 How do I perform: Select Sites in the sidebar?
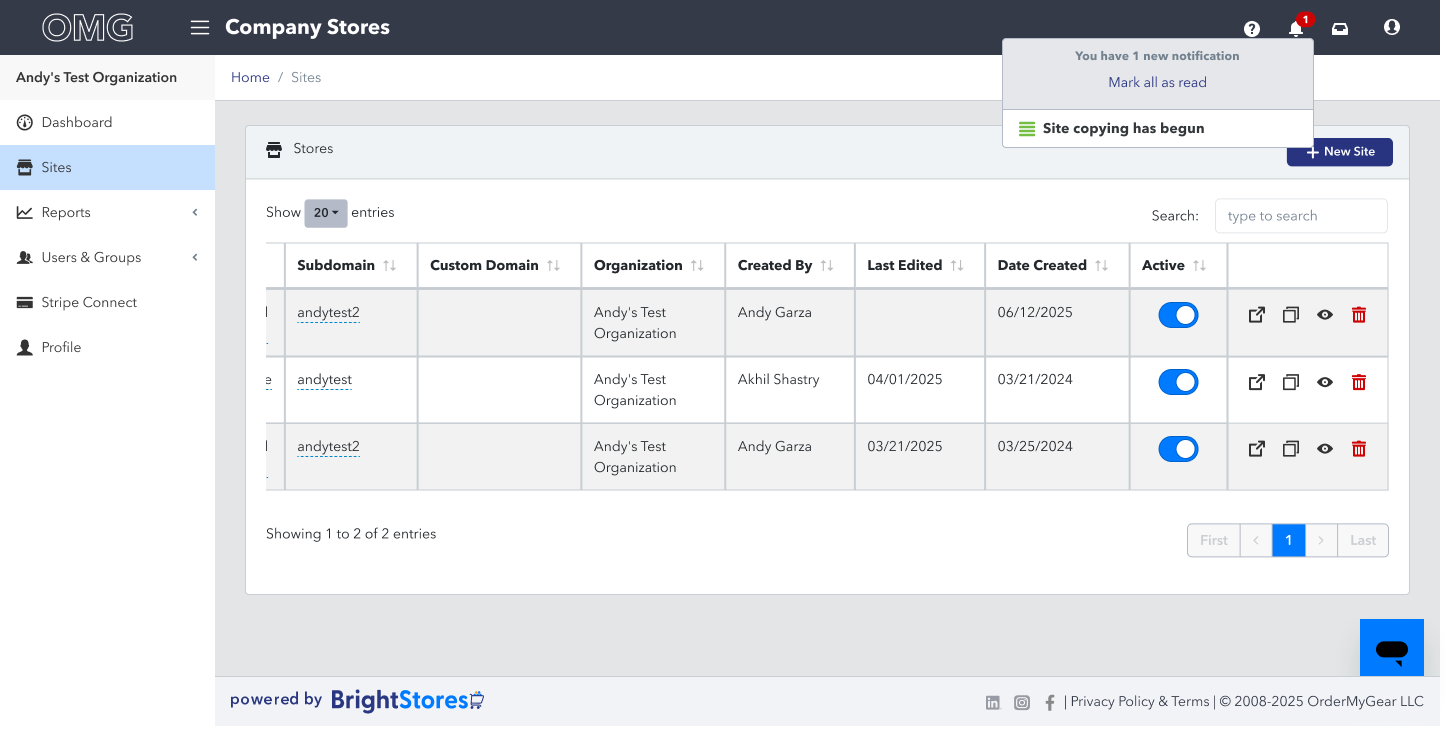107,167
